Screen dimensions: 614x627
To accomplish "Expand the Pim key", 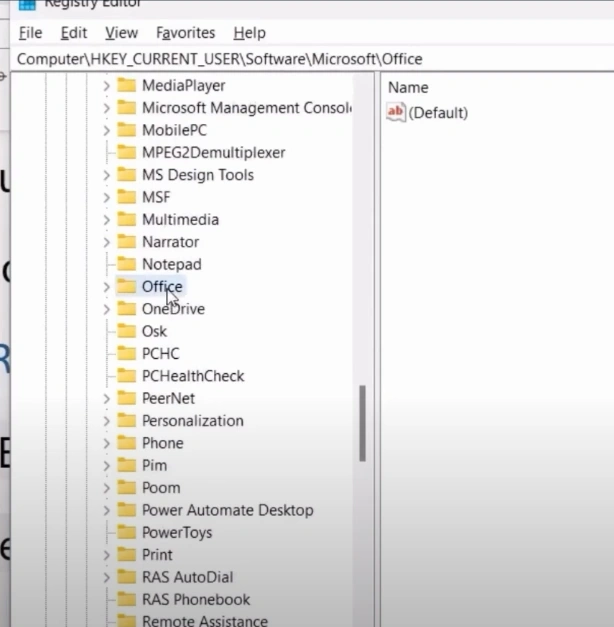I will [106, 466].
